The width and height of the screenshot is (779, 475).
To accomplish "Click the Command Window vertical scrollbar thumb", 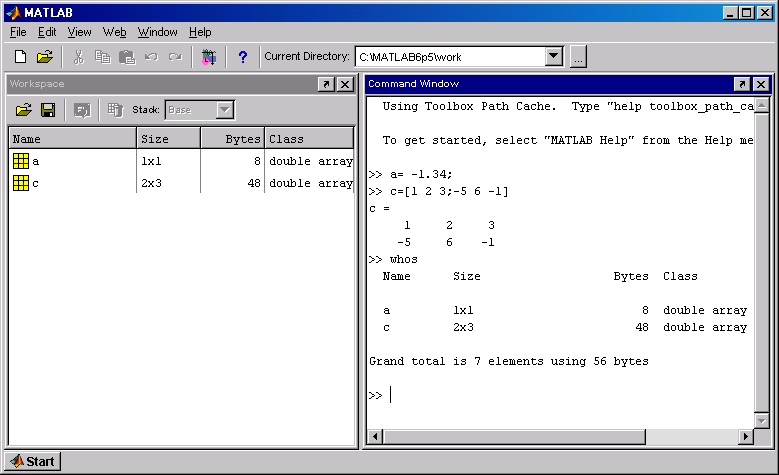I will point(761,262).
